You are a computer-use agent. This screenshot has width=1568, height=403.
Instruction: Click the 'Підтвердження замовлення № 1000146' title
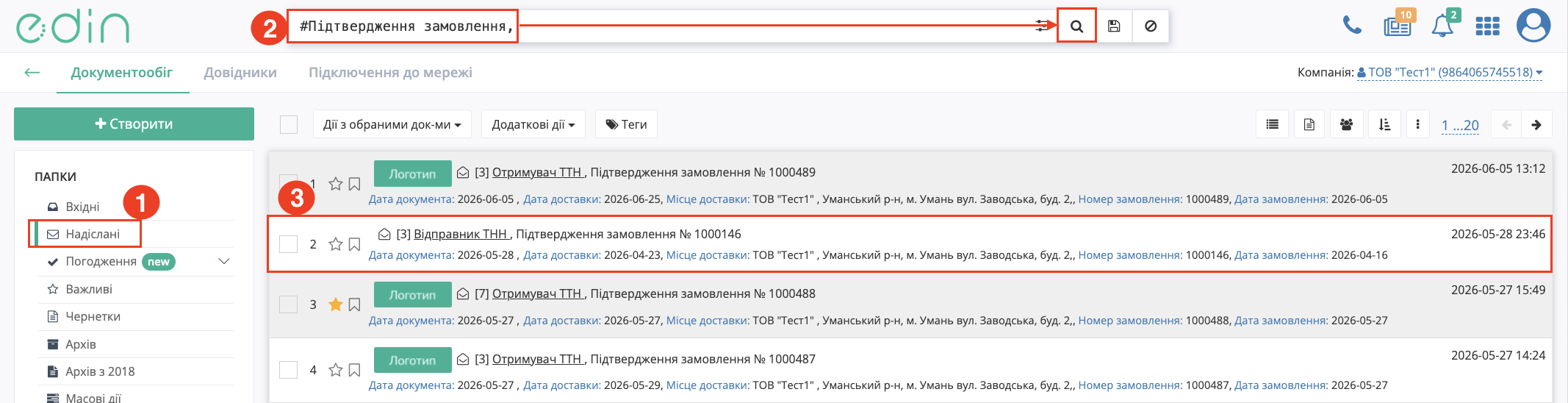click(x=629, y=234)
